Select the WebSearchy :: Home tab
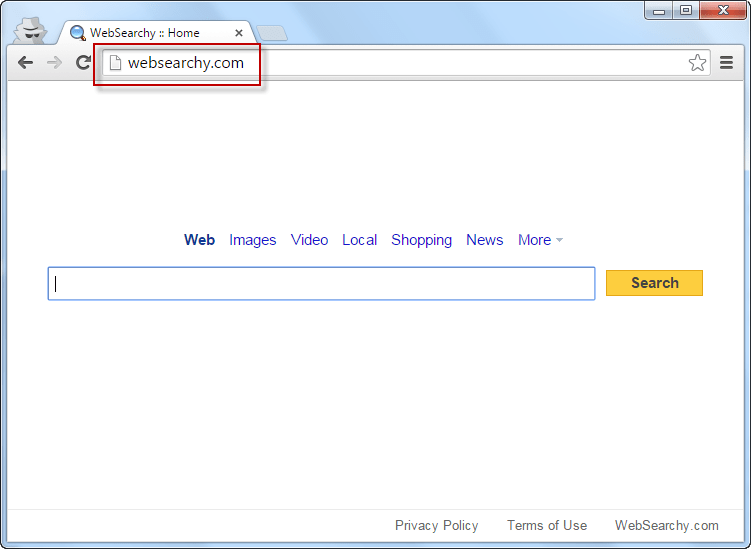This screenshot has width=751, height=549. [156, 33]
